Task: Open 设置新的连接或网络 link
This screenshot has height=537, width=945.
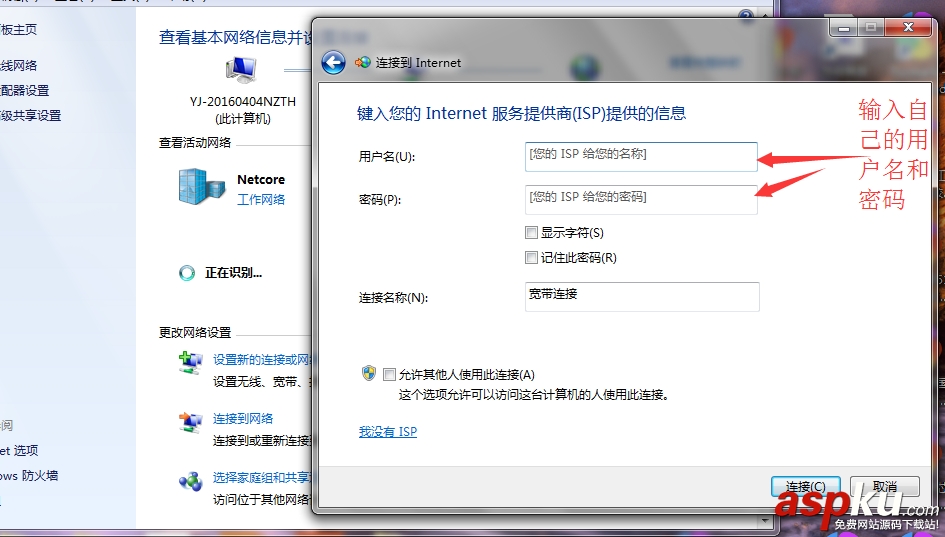Action: [261, 360]
